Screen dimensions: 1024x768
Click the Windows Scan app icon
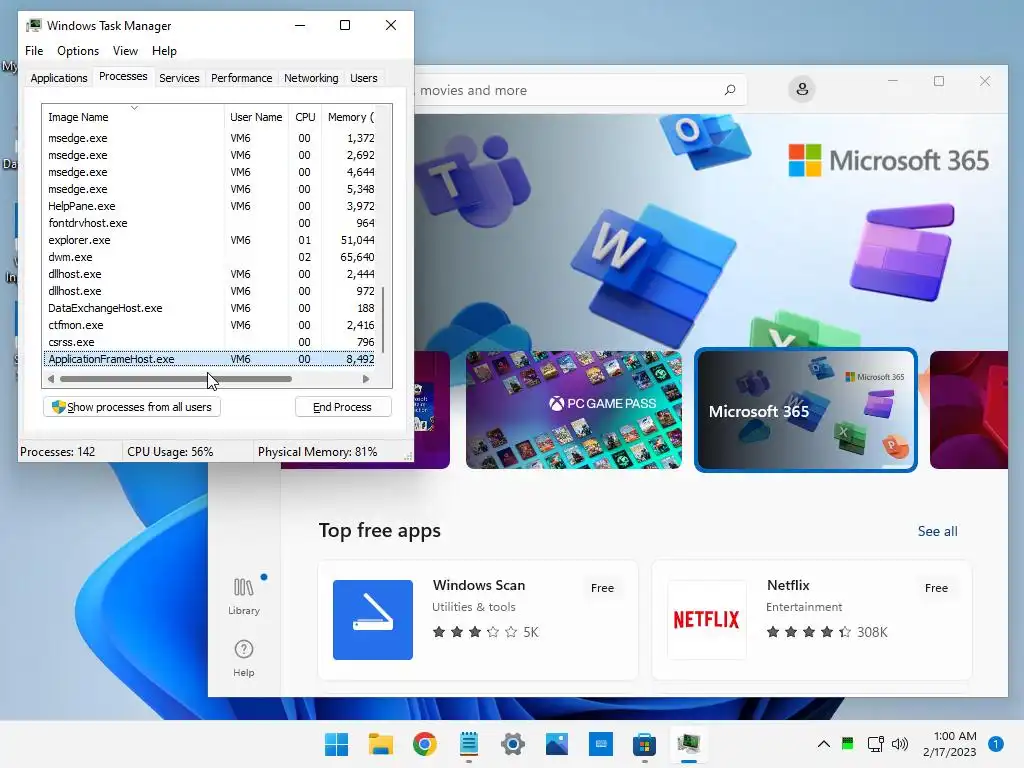point(373,620)
